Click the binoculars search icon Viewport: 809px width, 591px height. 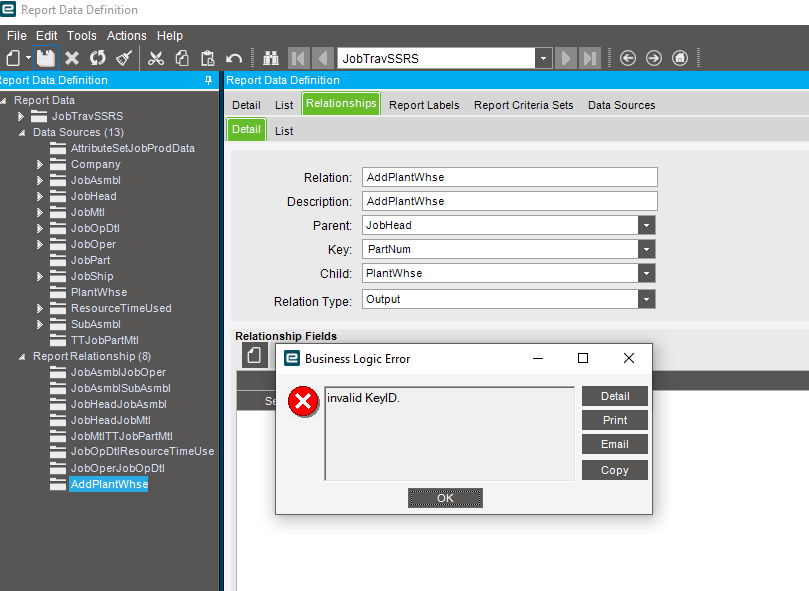tap(271, 58)
